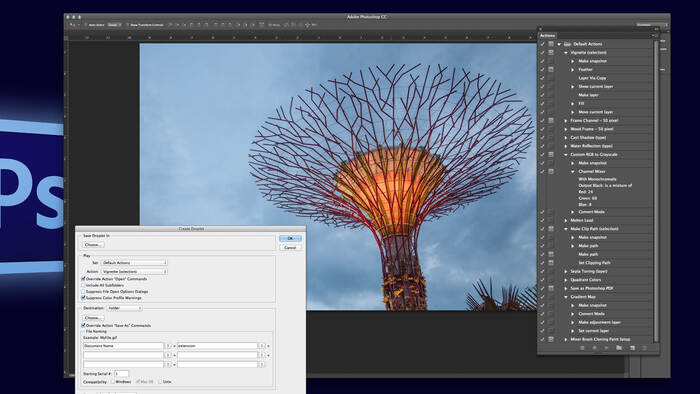Click the Delete trash icon in Actions panel

click(644, 348)
